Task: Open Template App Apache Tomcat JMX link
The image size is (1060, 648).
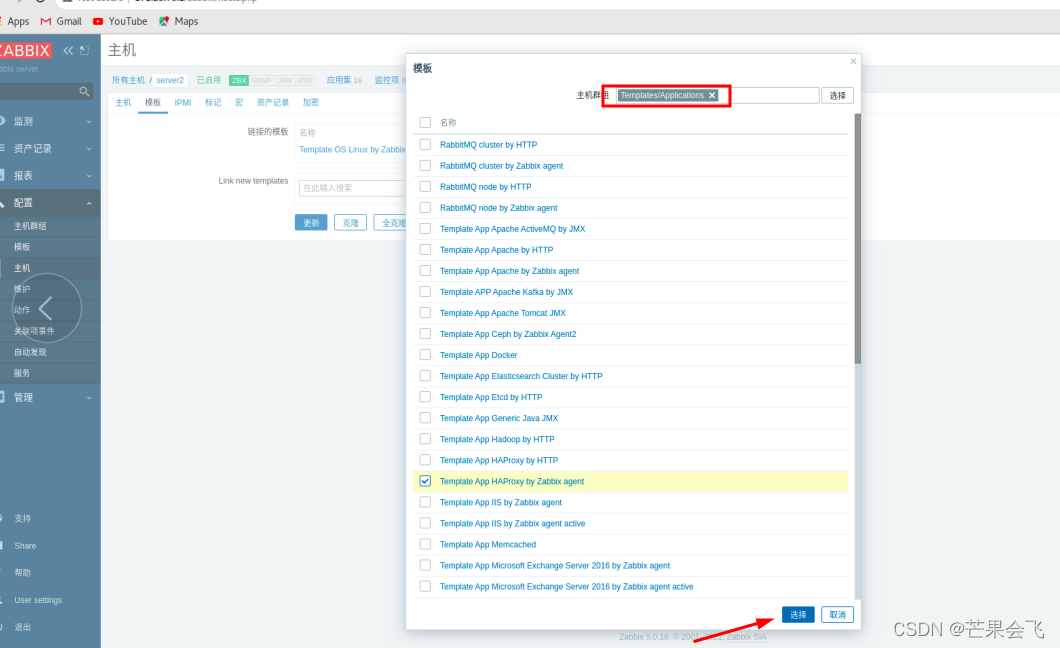Action: pos(503,313)
